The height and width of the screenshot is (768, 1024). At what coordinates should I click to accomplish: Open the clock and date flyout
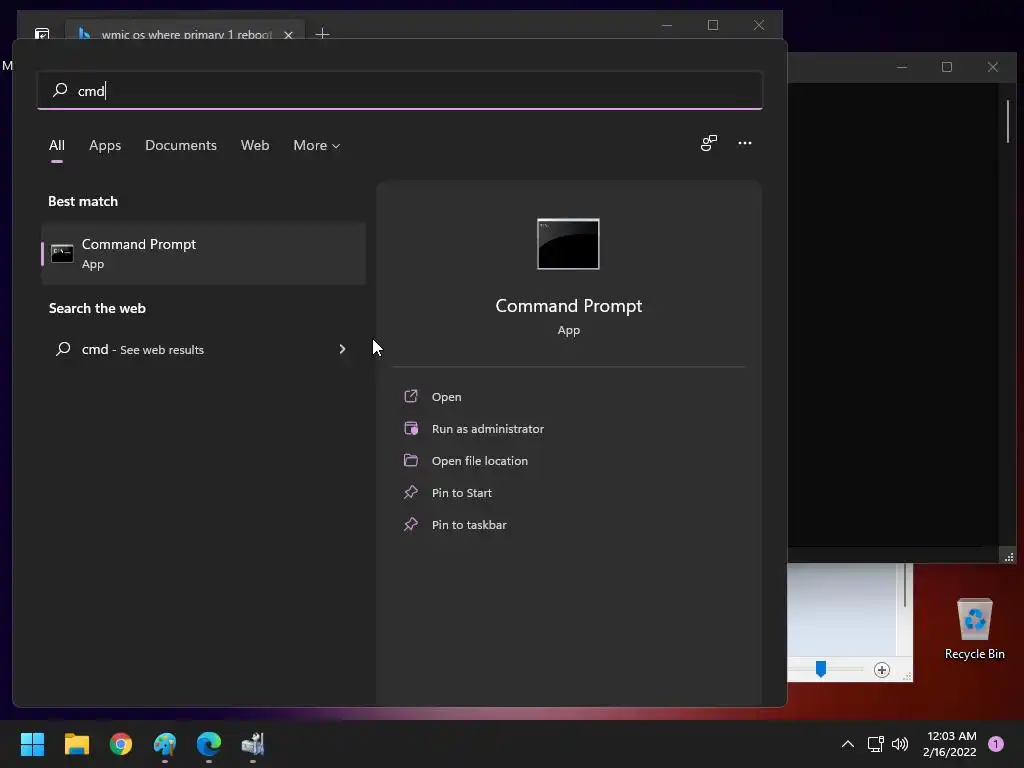coord(950,744)
